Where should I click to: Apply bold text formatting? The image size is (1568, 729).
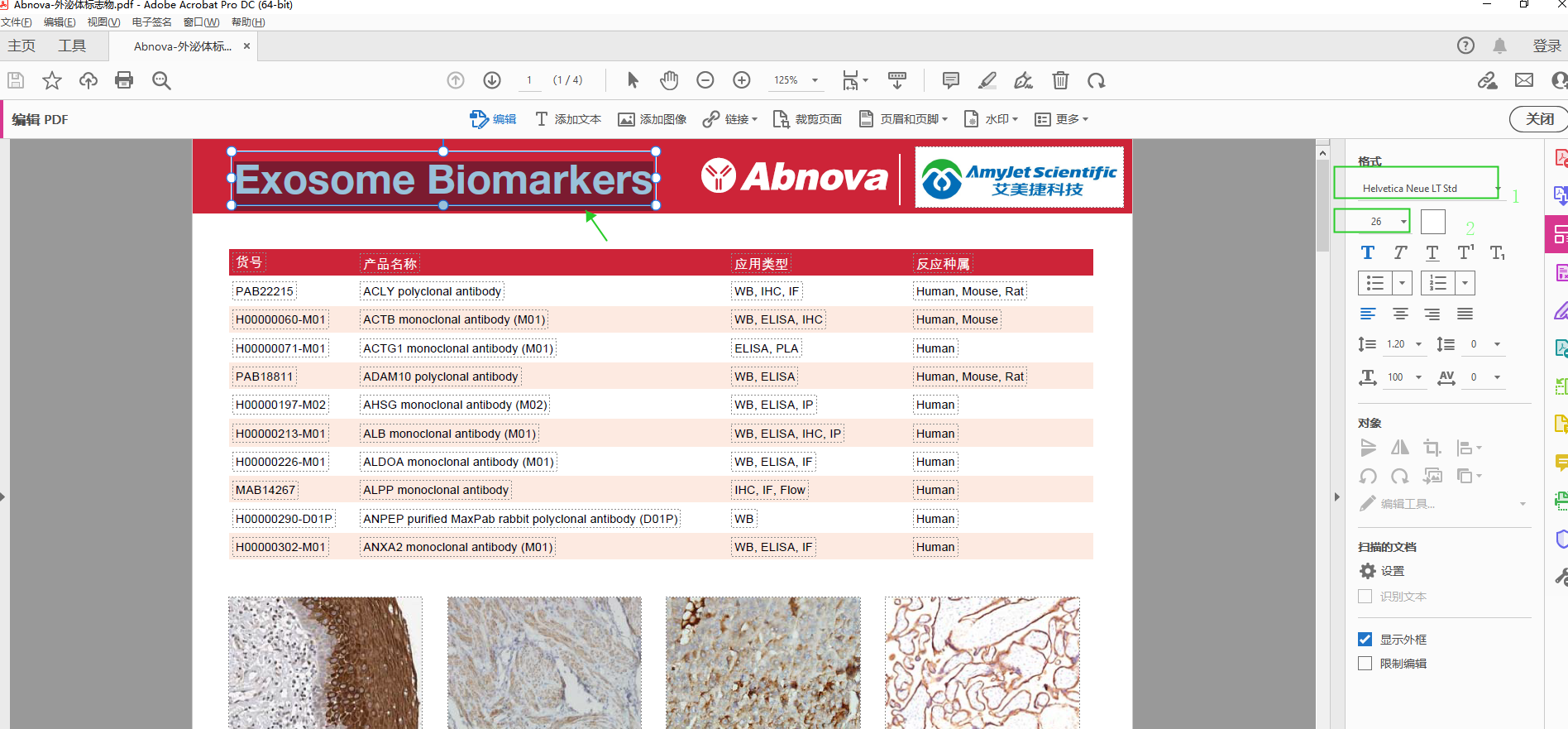point(1368,253)
